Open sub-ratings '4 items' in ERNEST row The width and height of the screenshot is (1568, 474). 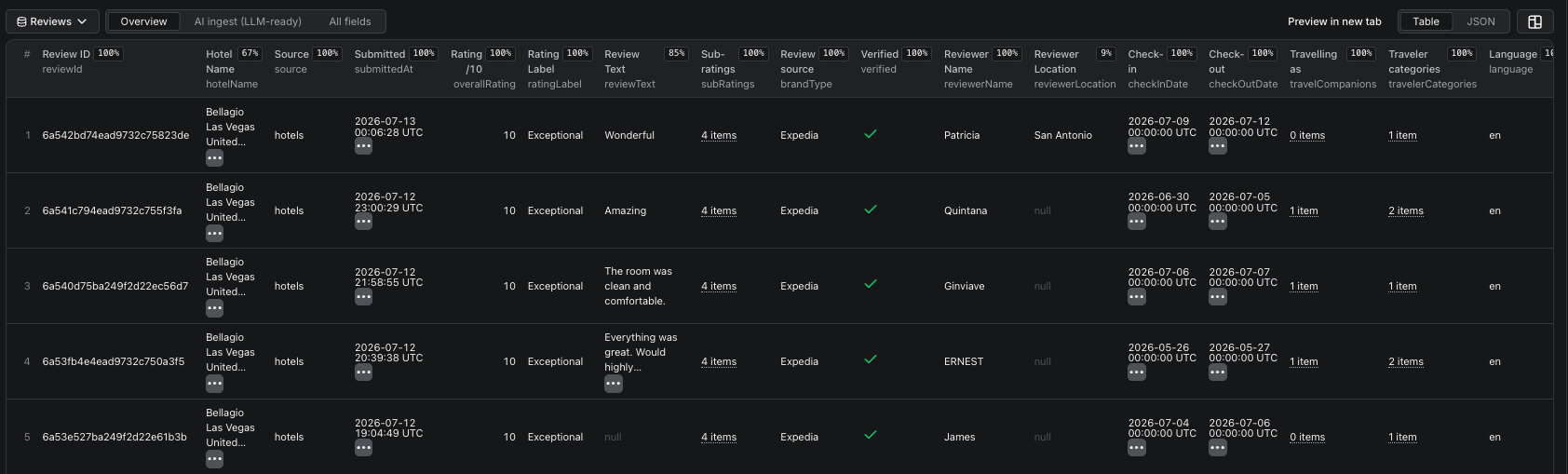[x=719, y=361]
